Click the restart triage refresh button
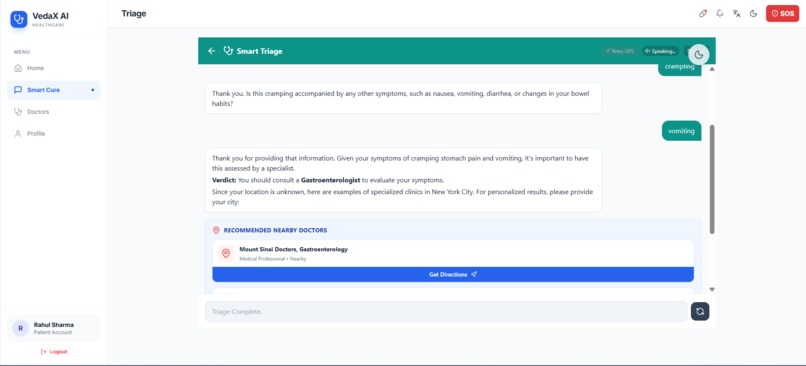806x366 pixels. [x=700, y=312]
